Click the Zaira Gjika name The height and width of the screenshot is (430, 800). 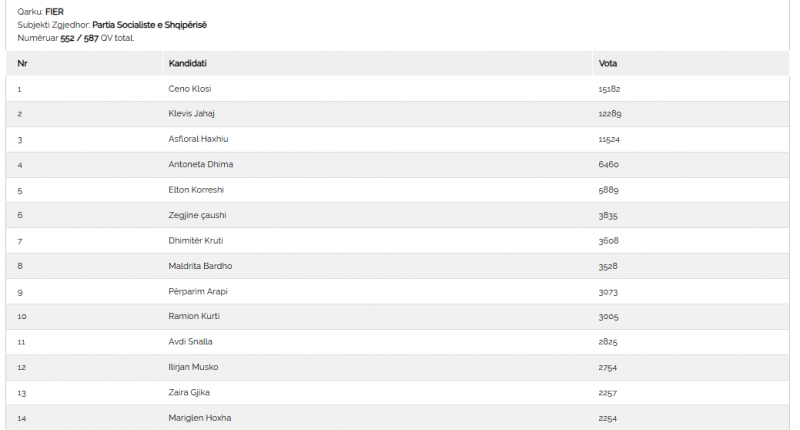[x=189, y=393]
